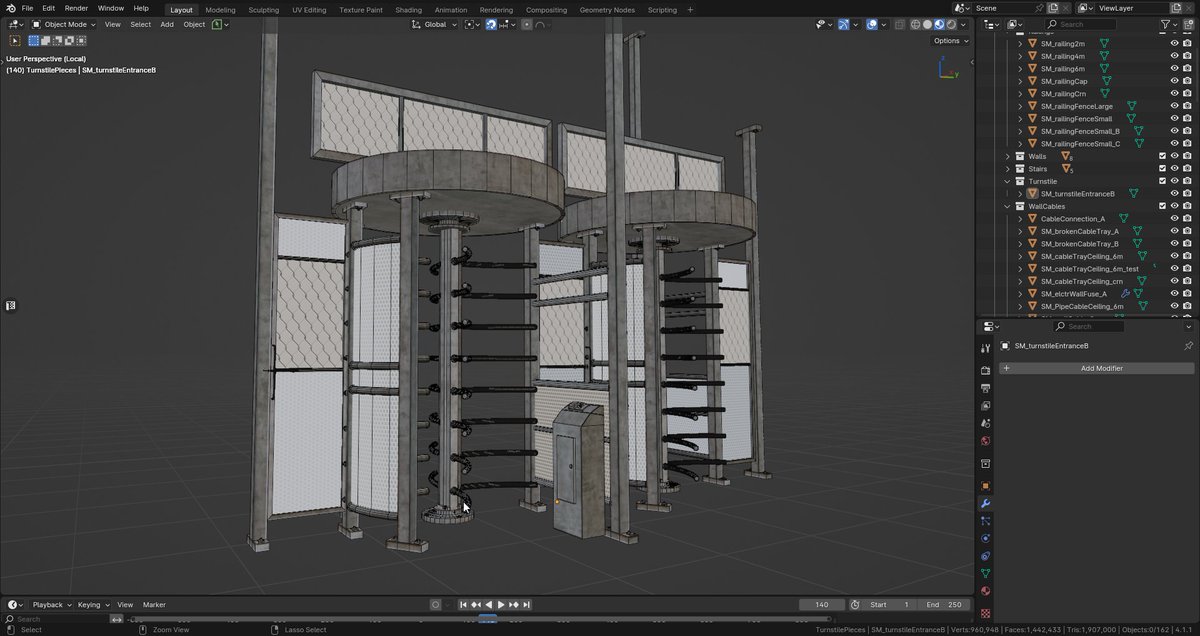
Task: Open the timeline Playback popover
Action: point(51,605)
